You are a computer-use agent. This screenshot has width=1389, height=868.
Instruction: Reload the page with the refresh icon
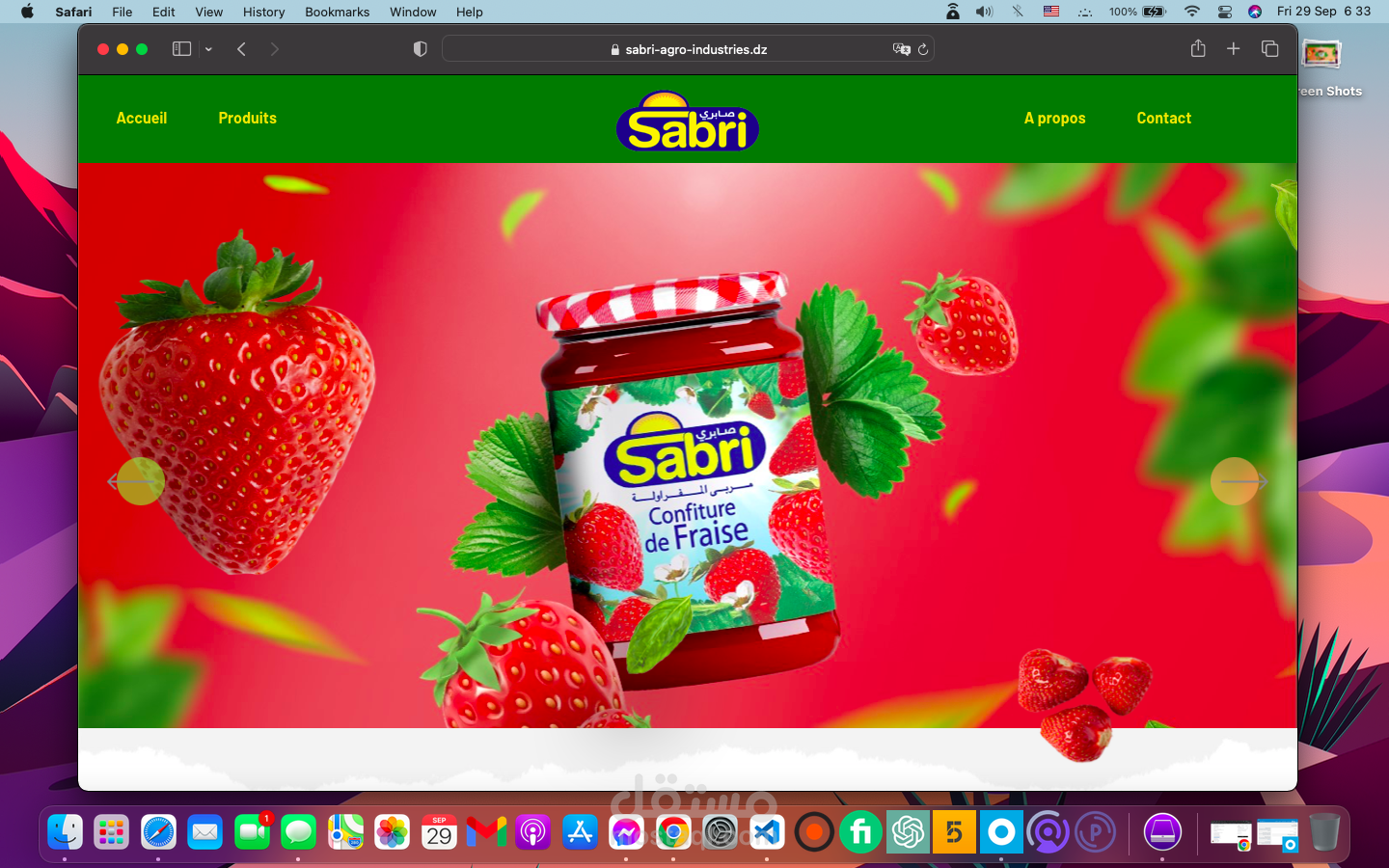(x=923, y=49)
